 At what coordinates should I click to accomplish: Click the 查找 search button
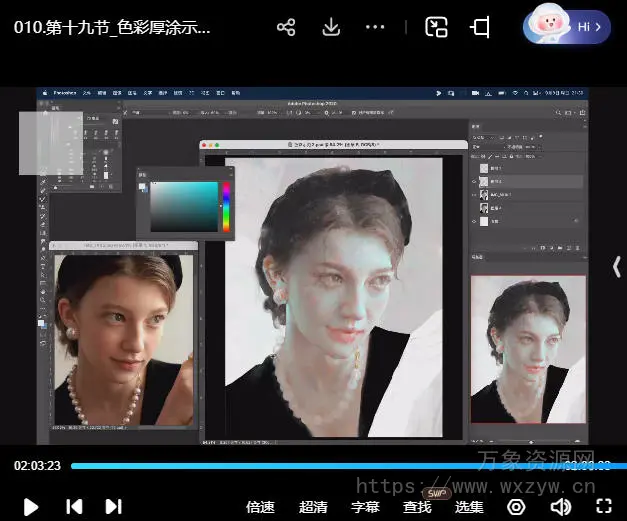(x=417, y=507)
